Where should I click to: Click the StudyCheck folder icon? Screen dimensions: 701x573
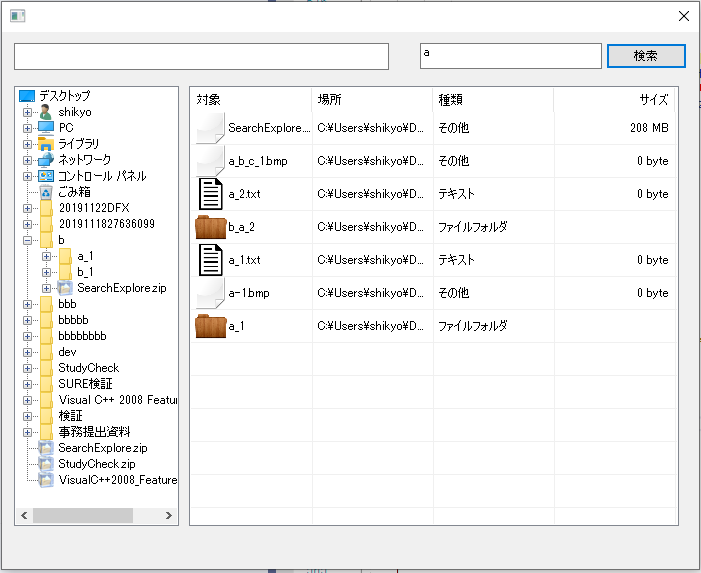pyautogui.click(x=46, y=368)
